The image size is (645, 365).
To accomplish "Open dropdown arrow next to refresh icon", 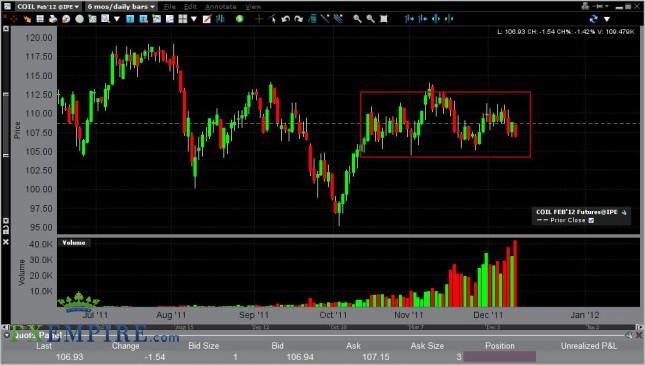I will [x=607, y=19].
